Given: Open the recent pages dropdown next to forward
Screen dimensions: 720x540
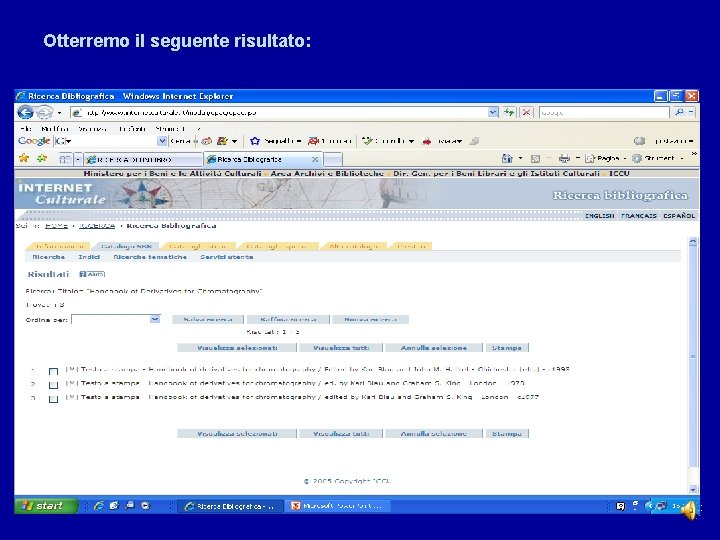Looking at the screenshot, I should (59, 112).
